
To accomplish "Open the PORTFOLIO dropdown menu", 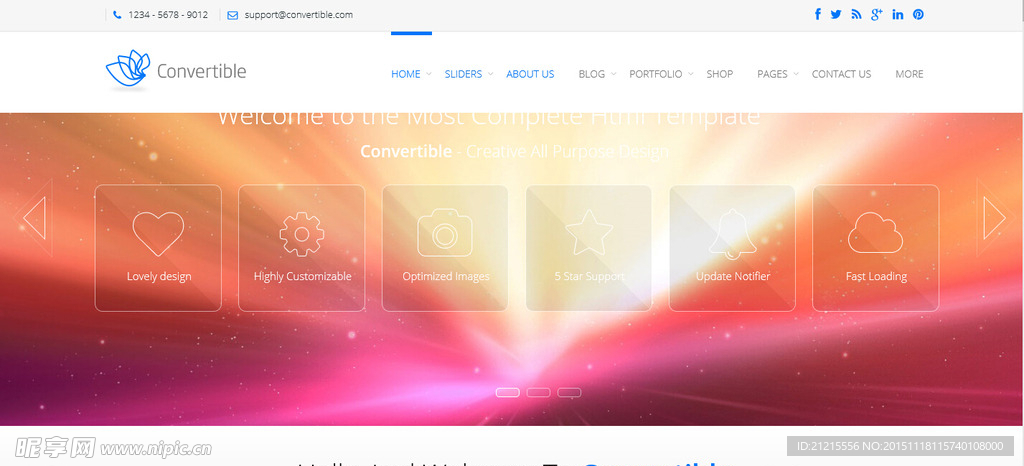I will point(660,74).
